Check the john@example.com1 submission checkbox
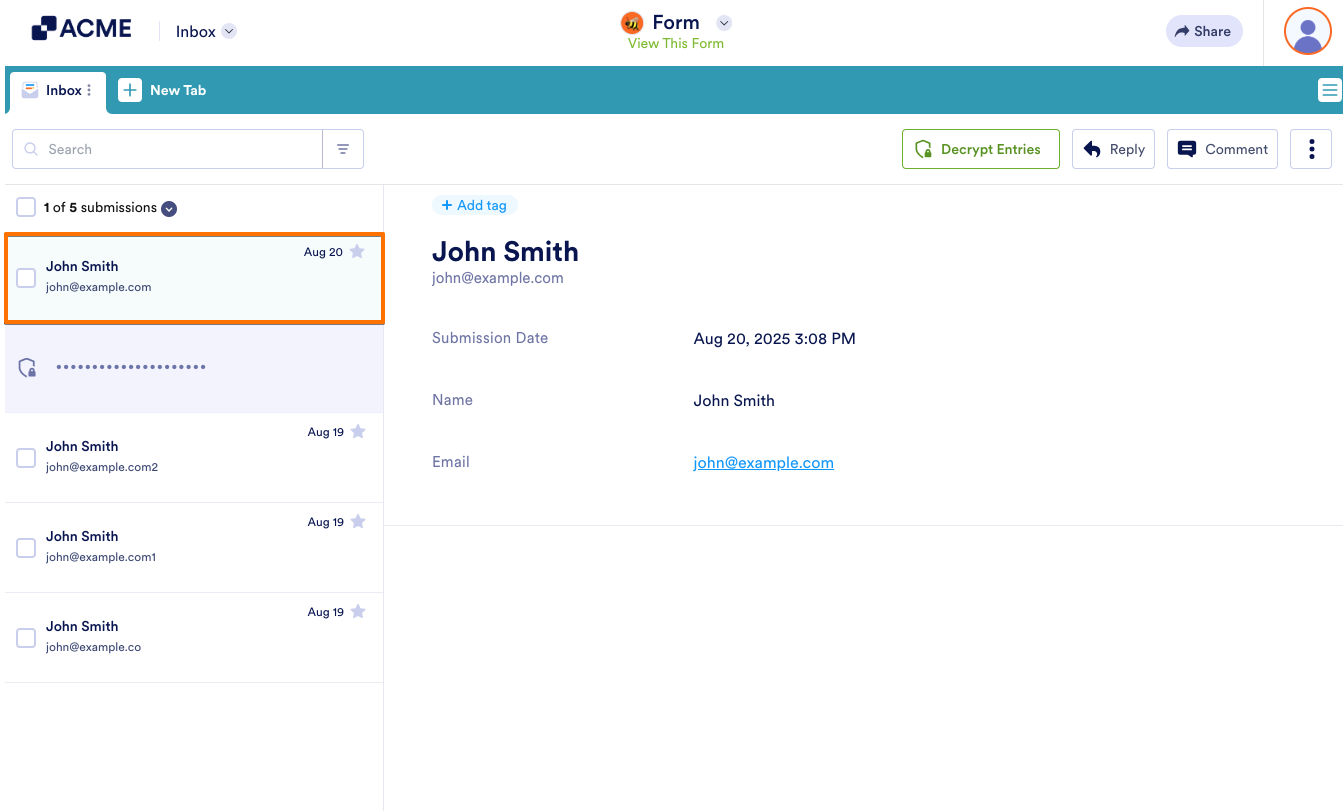1343x811 pixels. [x=26, y=548]
